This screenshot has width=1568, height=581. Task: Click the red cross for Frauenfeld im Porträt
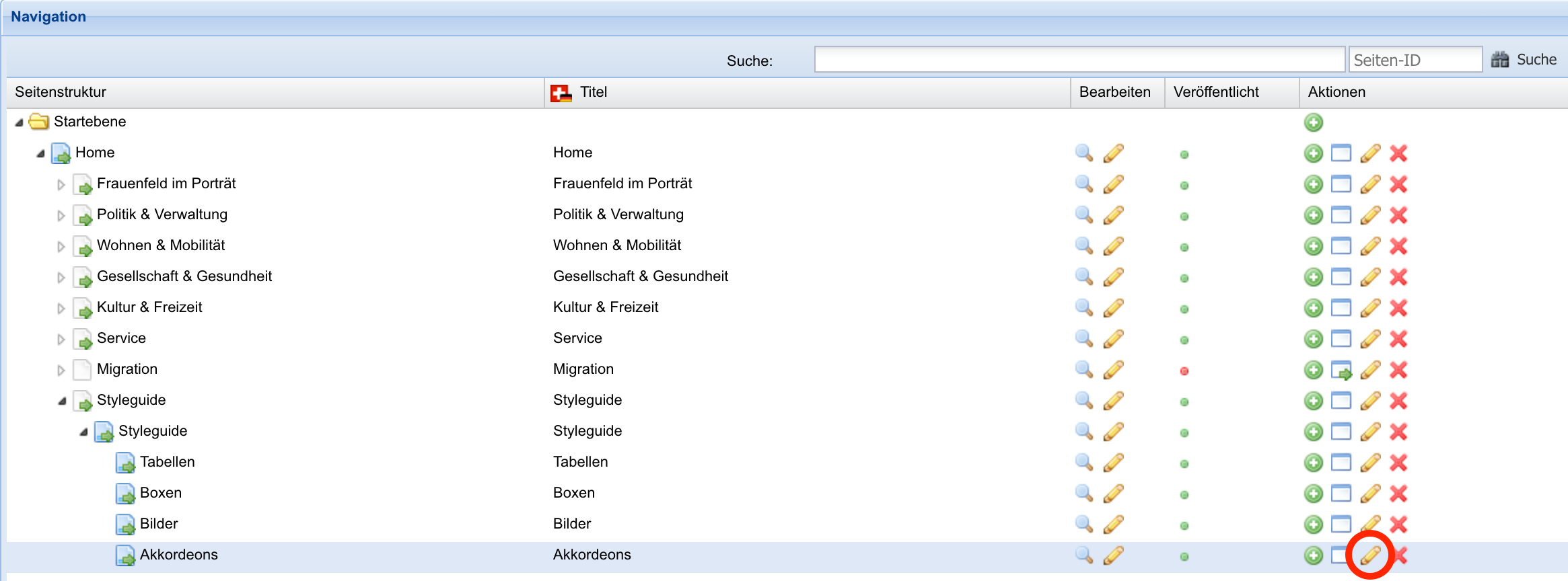coord(1398,184)
